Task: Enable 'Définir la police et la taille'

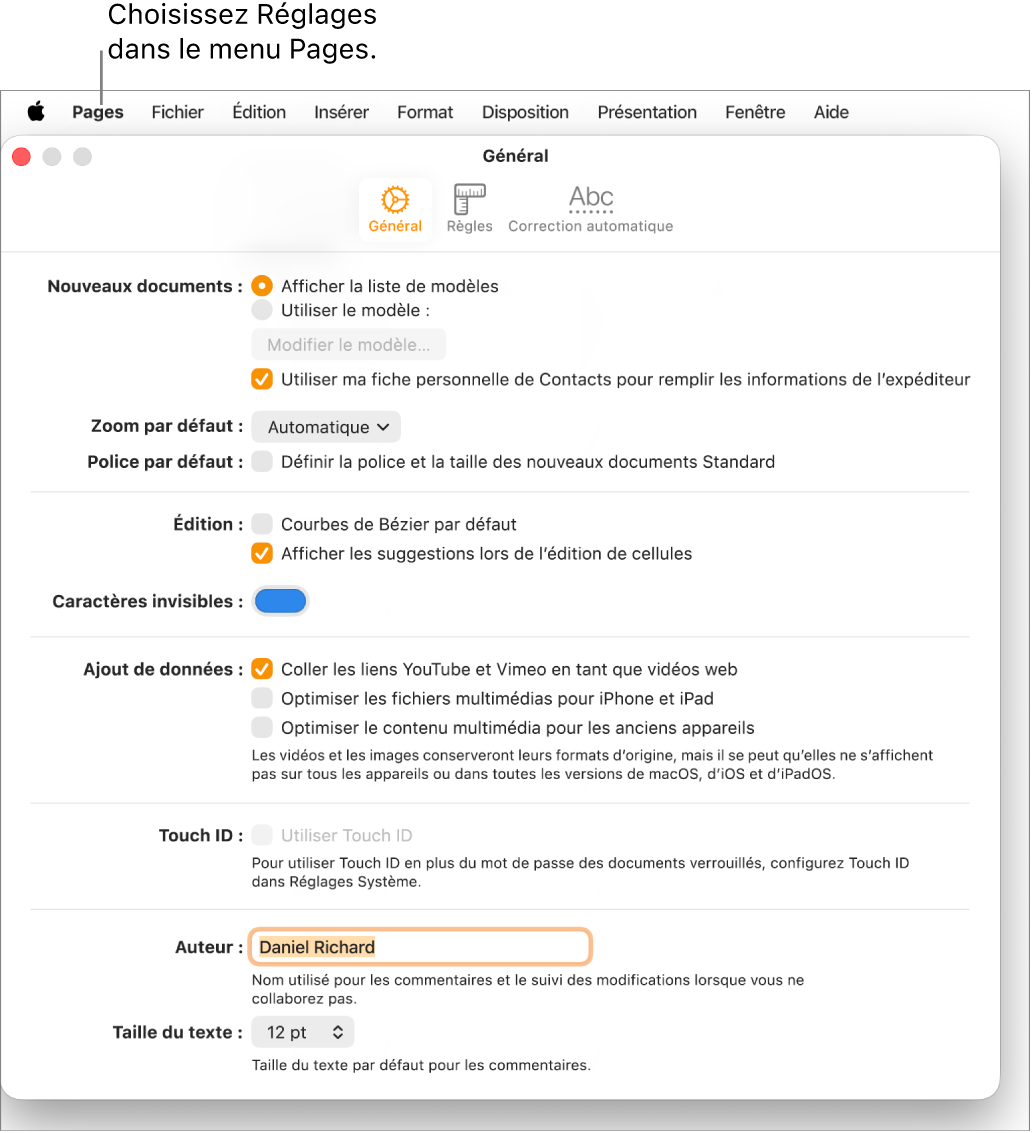Action: point(261,462)
